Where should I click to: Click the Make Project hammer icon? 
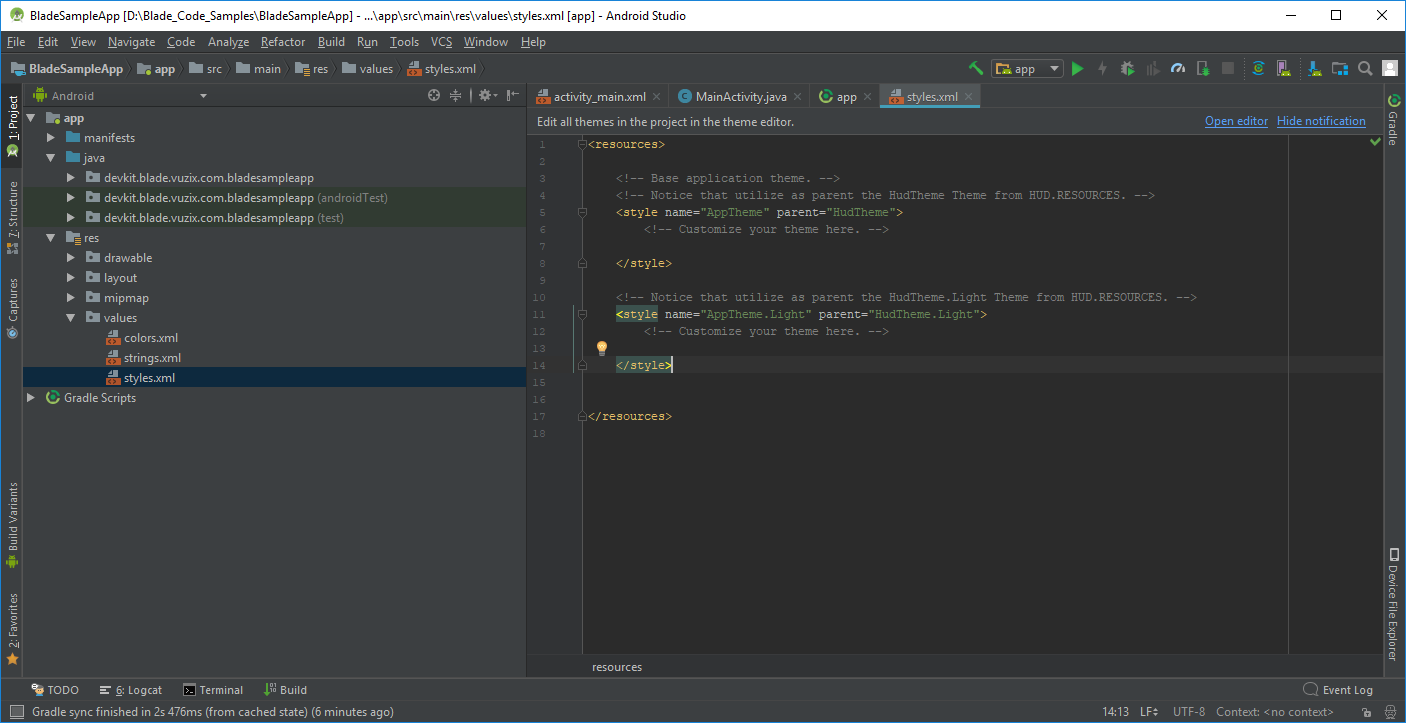point(976,68)
